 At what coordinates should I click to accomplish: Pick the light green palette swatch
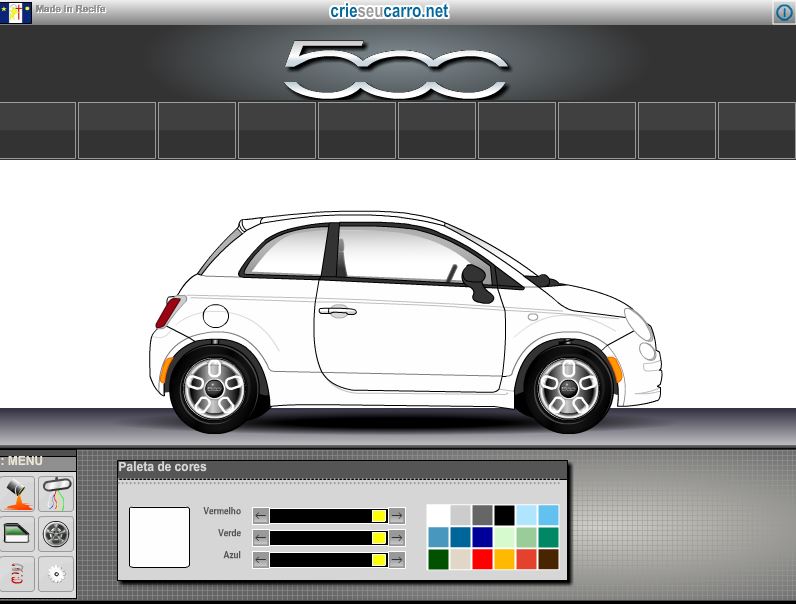[526, 538]
